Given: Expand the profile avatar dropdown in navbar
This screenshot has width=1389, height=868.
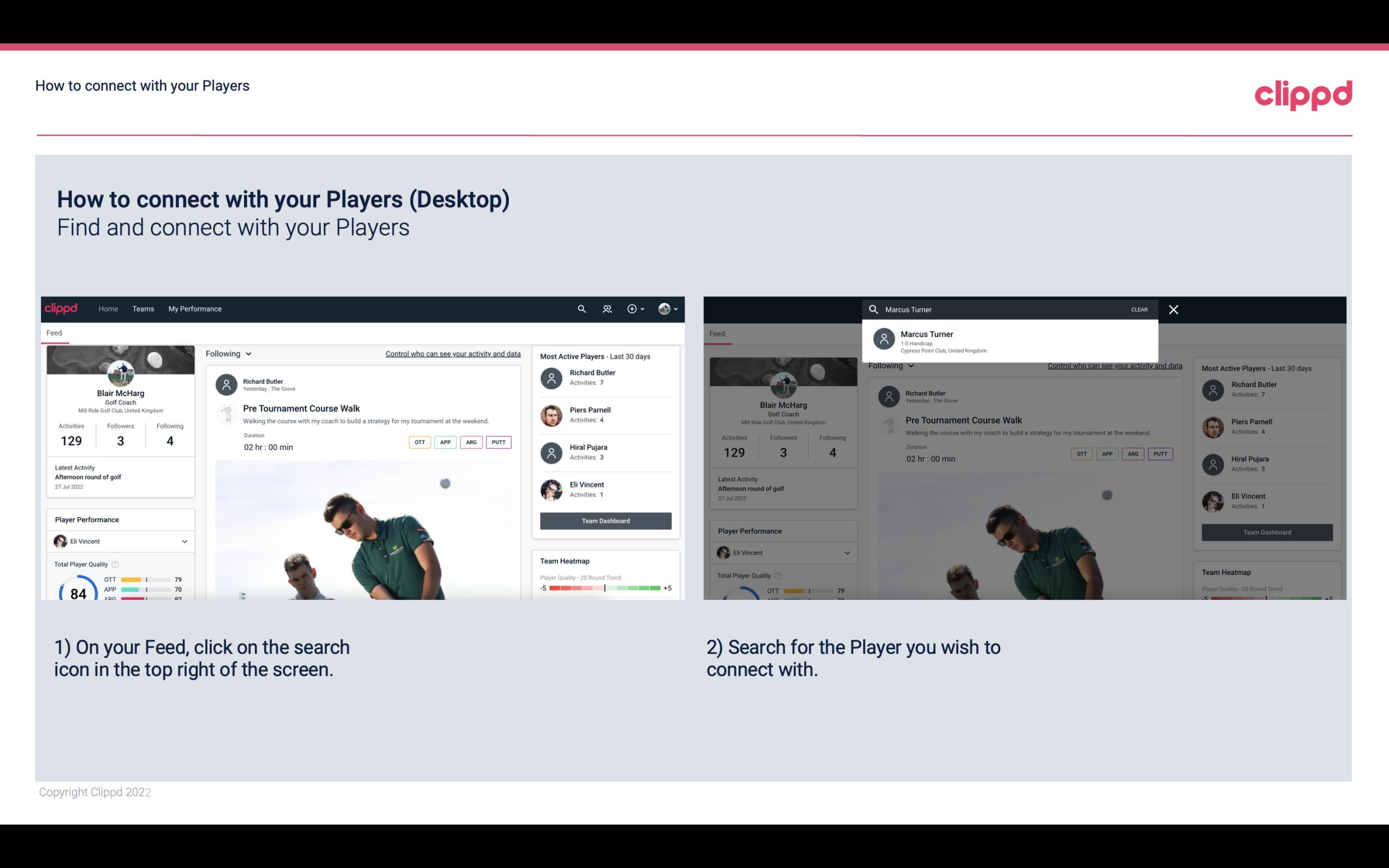Looking at the screenshot, I should [668, 309].
